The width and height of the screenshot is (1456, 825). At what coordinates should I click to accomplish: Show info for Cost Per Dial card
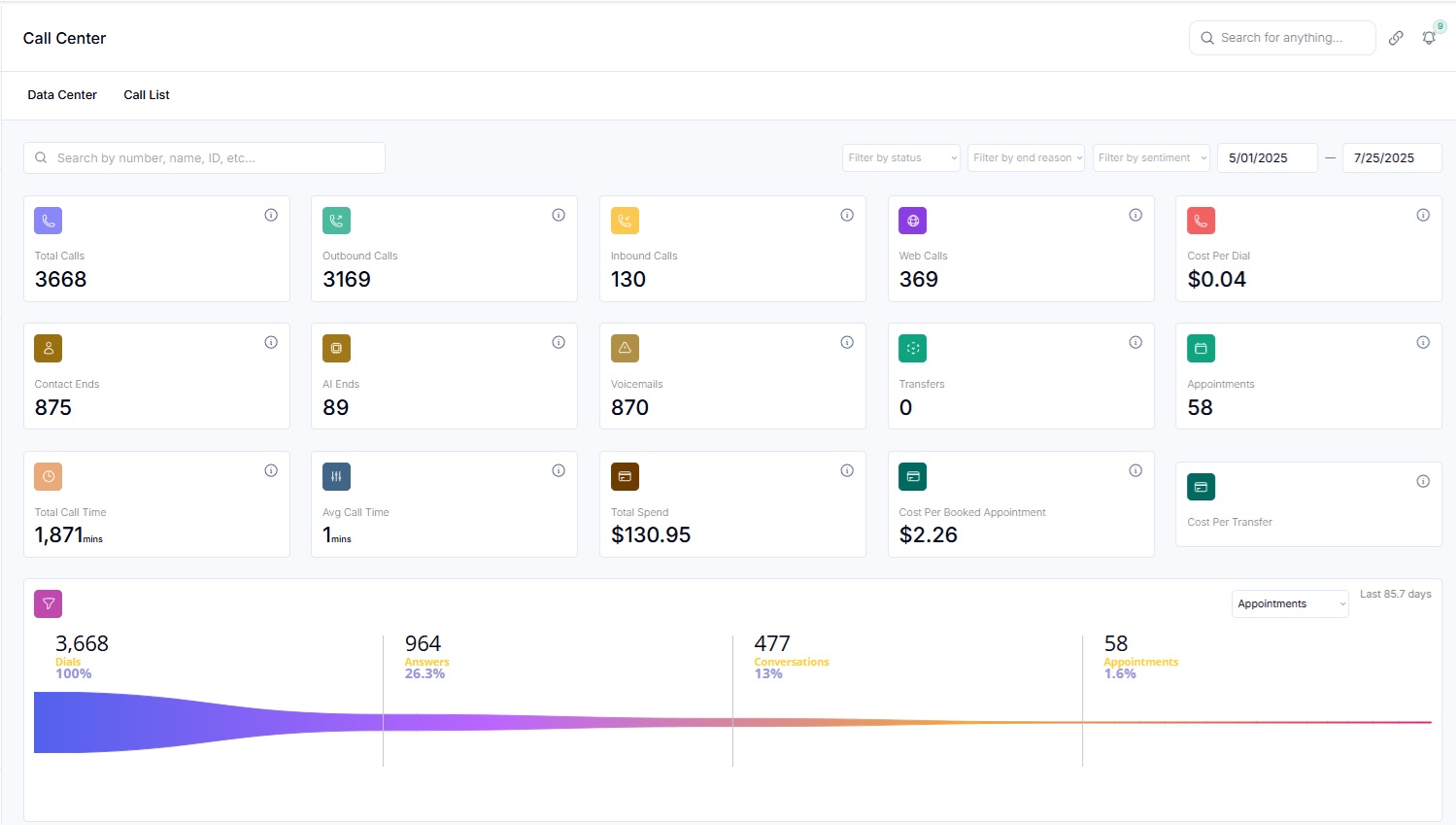(1423, 215)
